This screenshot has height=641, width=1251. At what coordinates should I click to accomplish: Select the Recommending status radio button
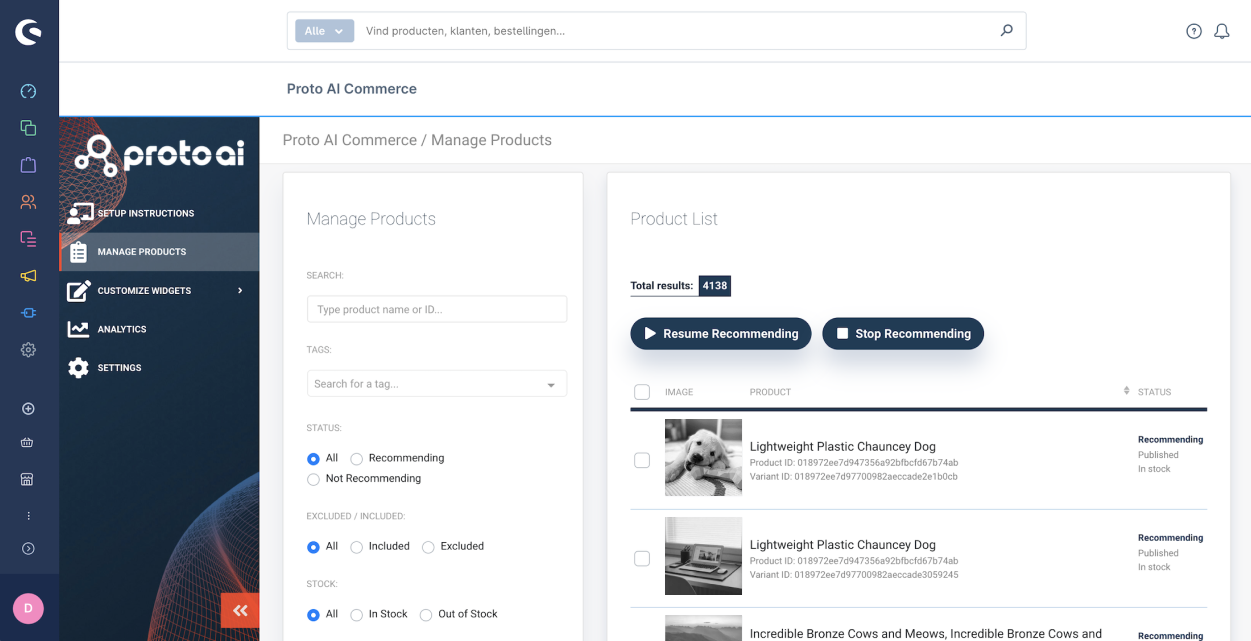(x=356, y=457)
